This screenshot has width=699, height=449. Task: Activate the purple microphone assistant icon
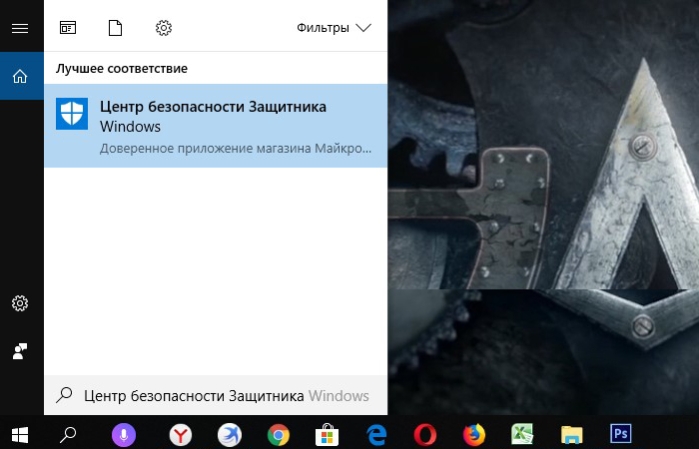point(123,434)
